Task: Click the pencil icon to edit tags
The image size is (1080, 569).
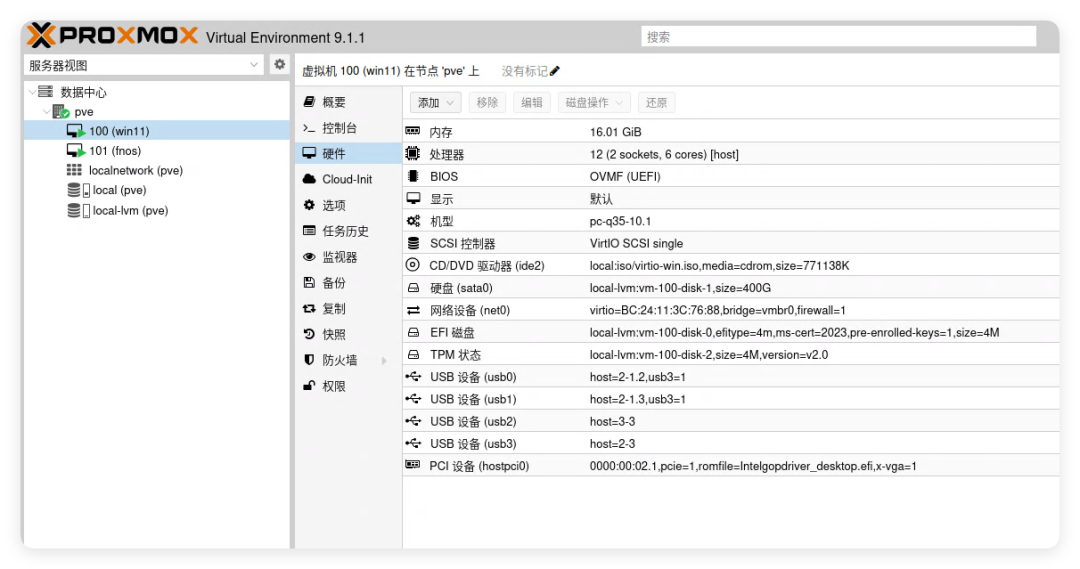Action: point(554,71)
